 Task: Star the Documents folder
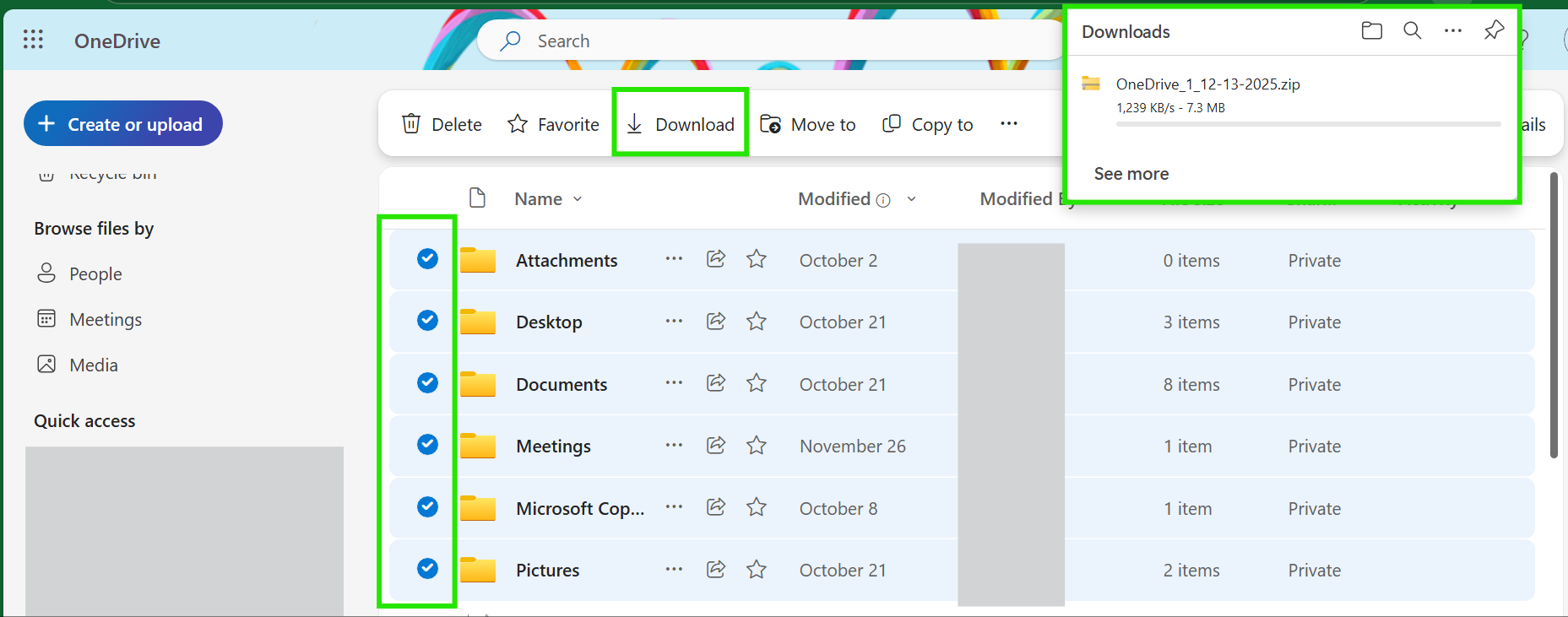click(757, 383)
